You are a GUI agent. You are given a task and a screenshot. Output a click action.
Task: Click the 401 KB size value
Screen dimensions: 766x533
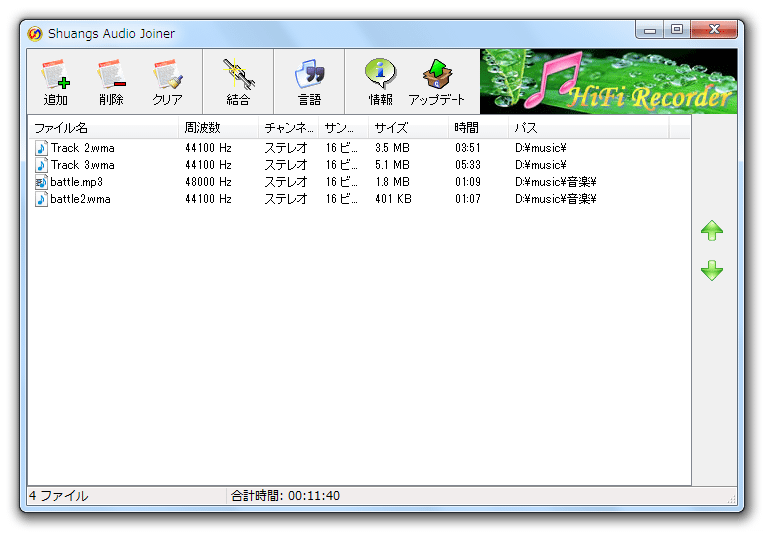pyautogui.click(x=393, y=199)
